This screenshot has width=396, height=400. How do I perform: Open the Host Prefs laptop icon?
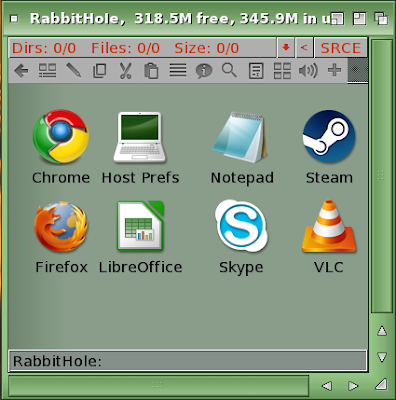click(x=140, y=137)
